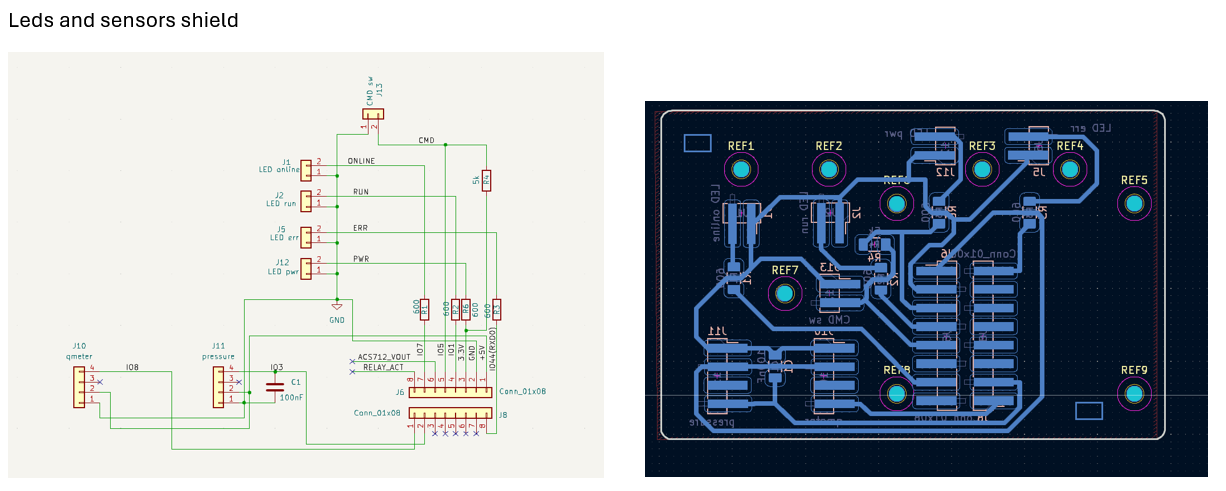This screenshot has width=1226, height=491.
Task: Select the J8 Conn_01x08 header symbol
Action: tap(452, 413)
